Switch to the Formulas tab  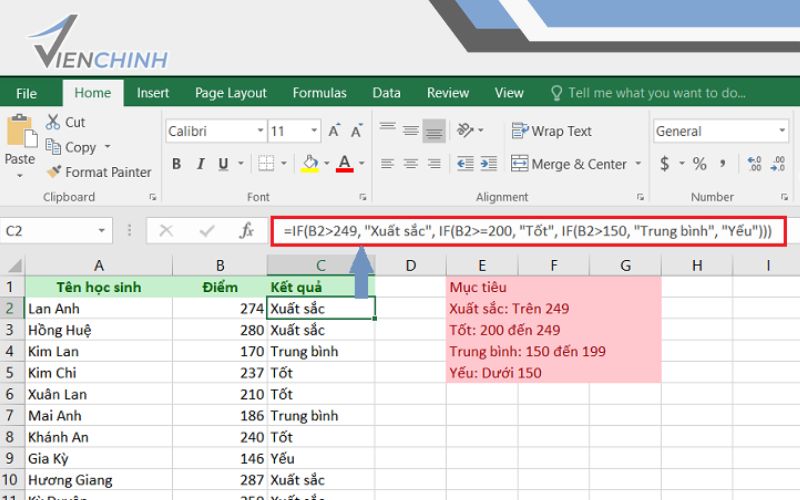(319, 93)
